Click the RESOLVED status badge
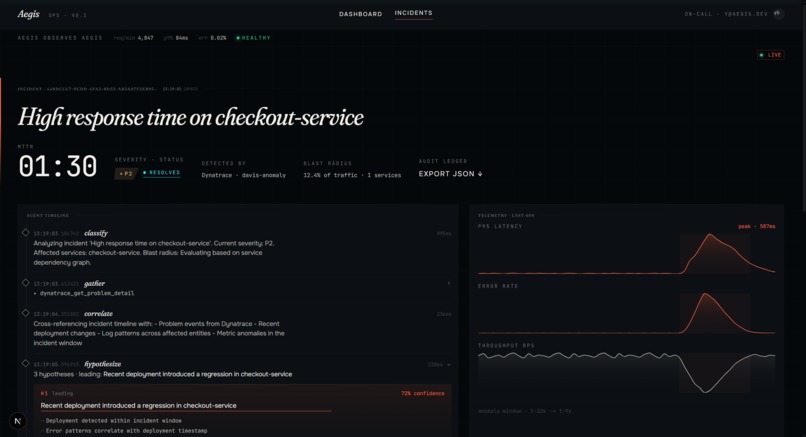 click(x=161, y=173)
